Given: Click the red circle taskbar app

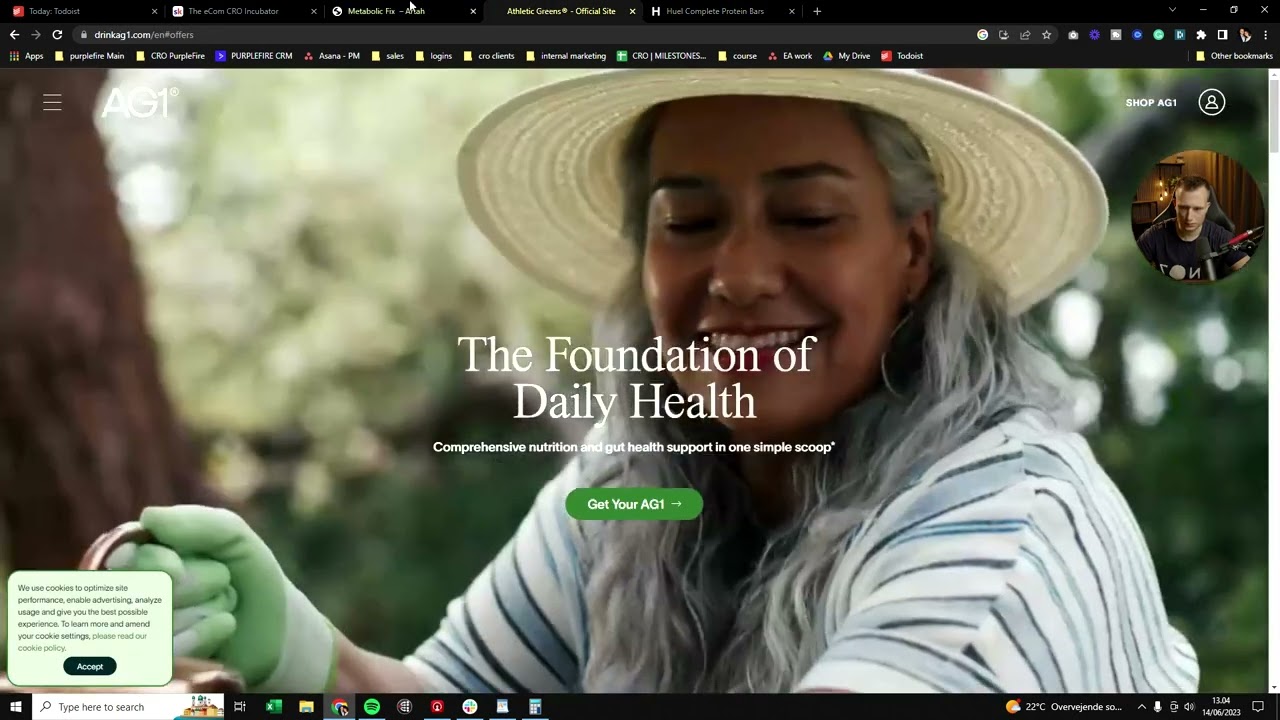Looking at the screenshot, I should (437, 707).
